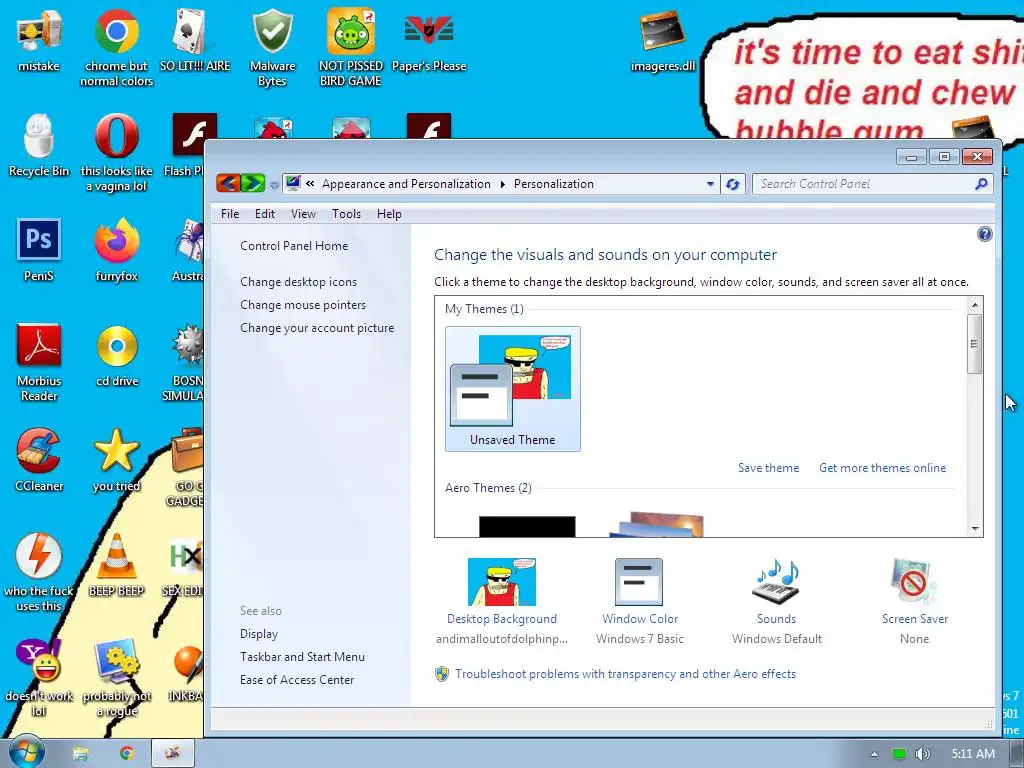This screenshot has width=1024, height=768.
Task: Open the Help menu
Action: click(x=389, y=214)
